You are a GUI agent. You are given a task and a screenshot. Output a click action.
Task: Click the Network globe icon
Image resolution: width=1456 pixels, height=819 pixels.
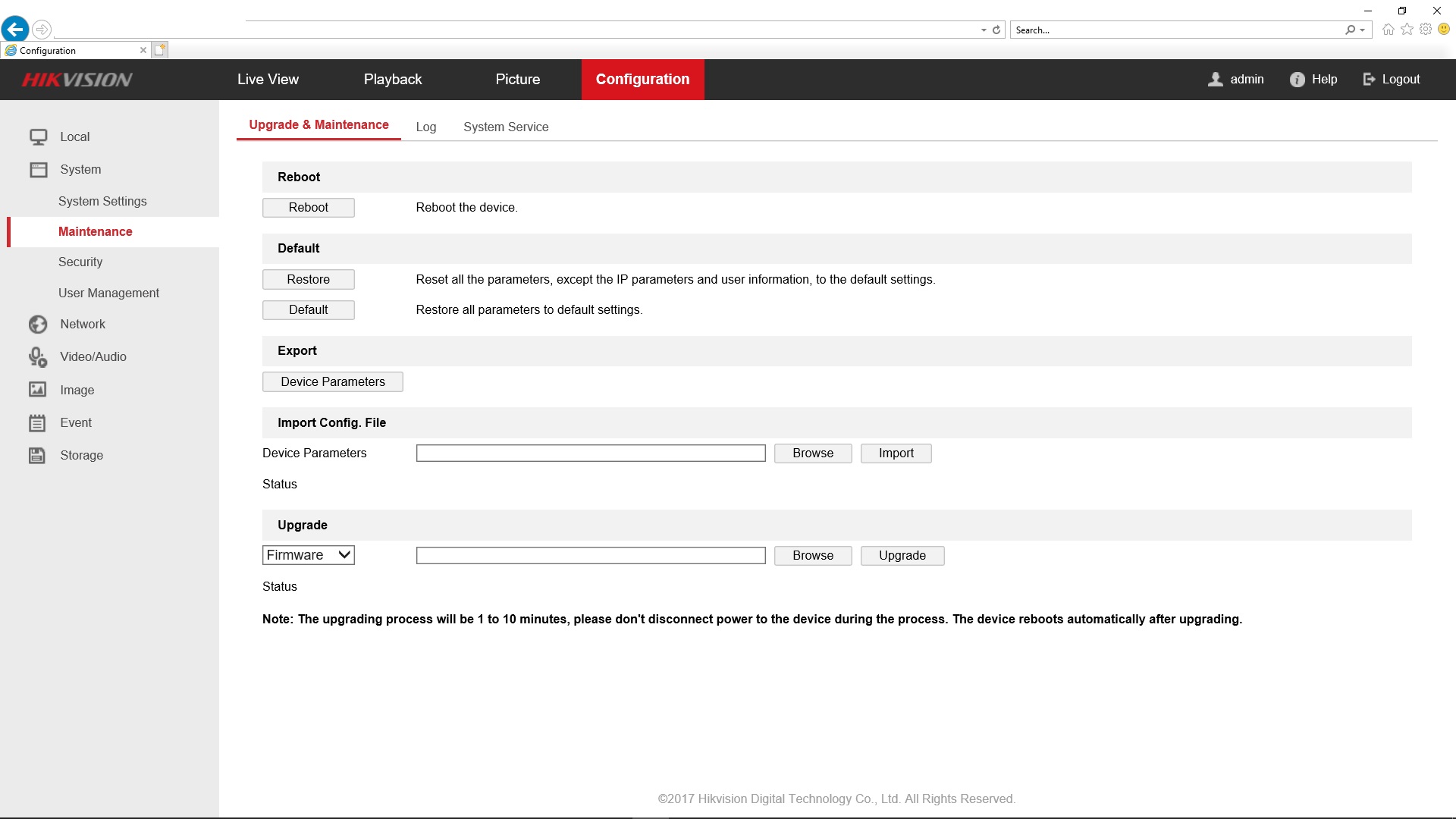[38, 325]
